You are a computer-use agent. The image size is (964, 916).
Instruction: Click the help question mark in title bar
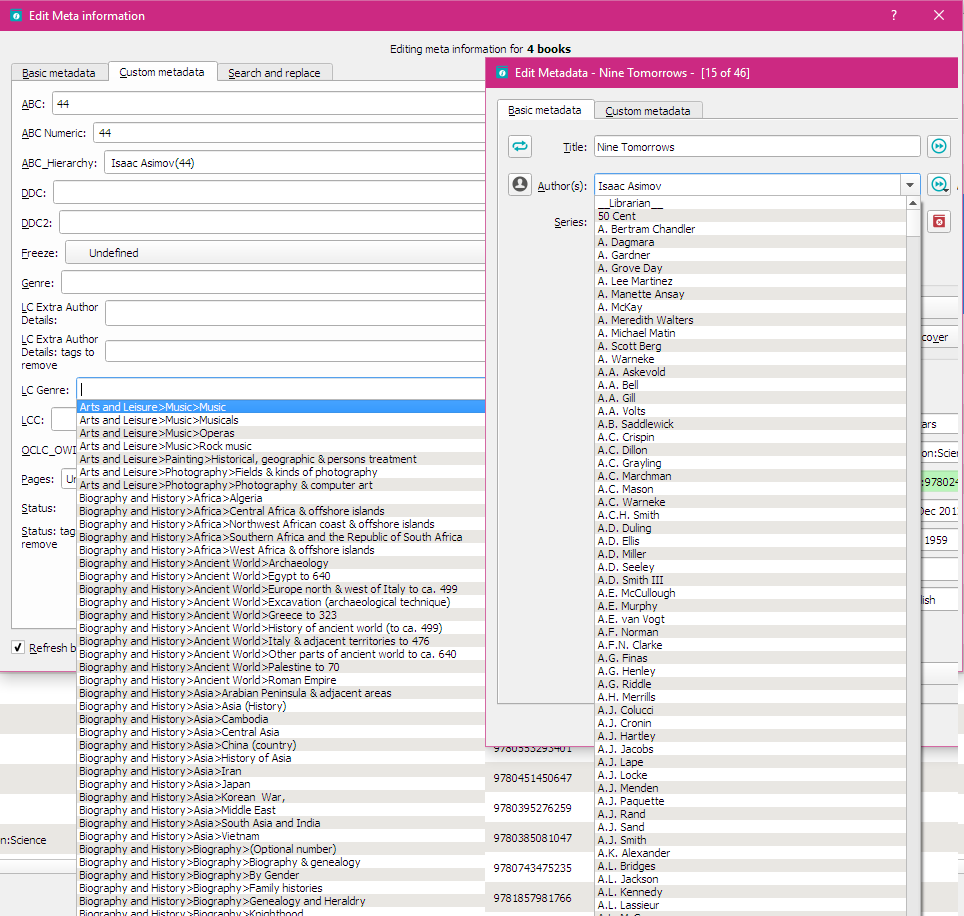point(894,15)
